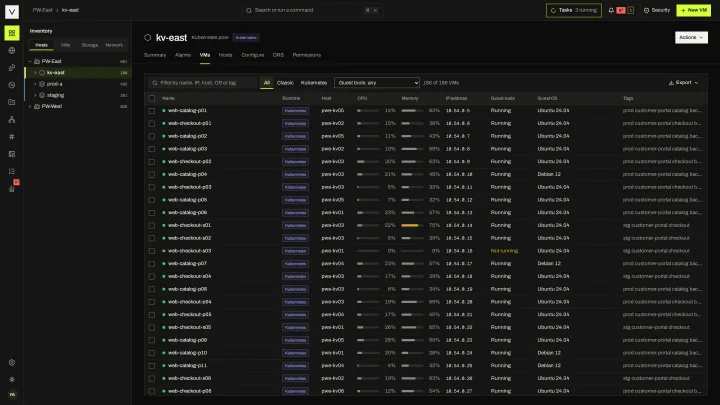Click the status dot of web-checkout-s03
This screenshot has height=405, width=720.
164,251
